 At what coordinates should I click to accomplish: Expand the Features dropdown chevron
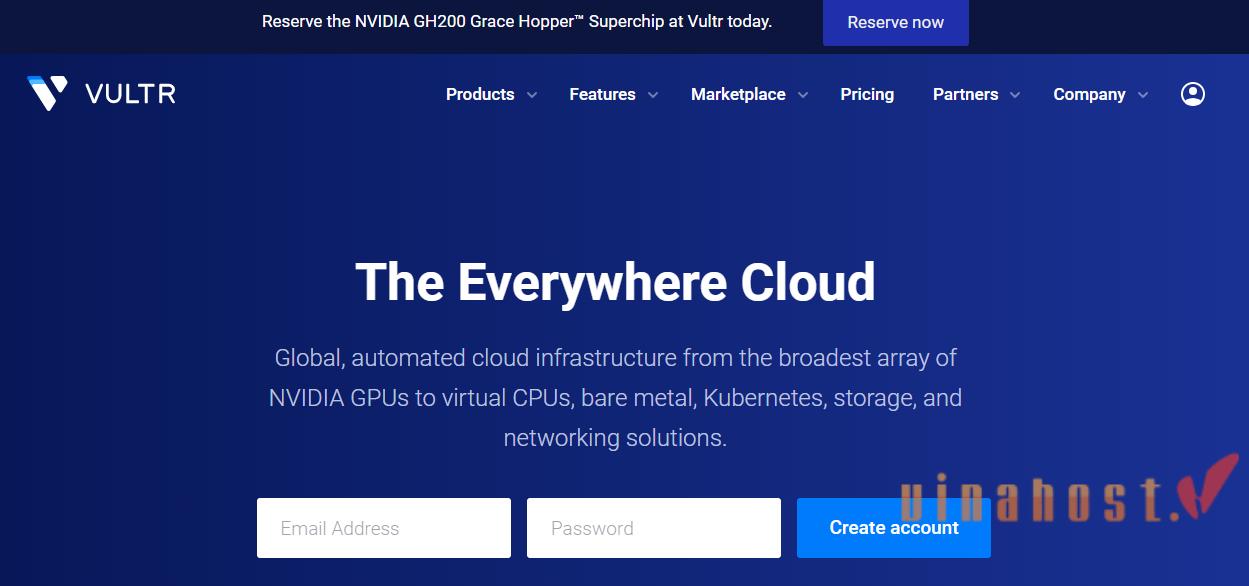(x=653, y=95)
